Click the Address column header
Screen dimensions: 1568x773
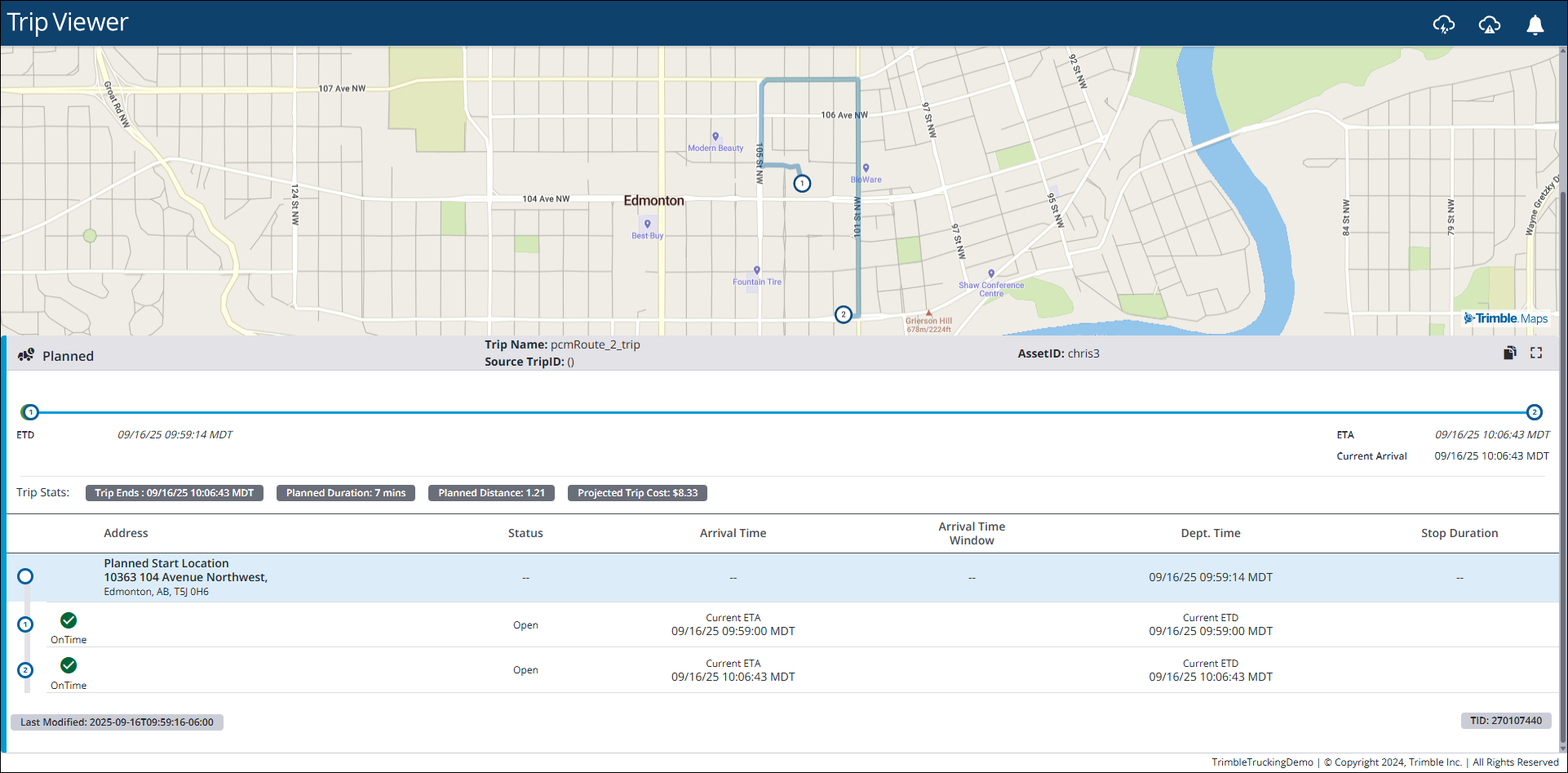coord(126,533)
